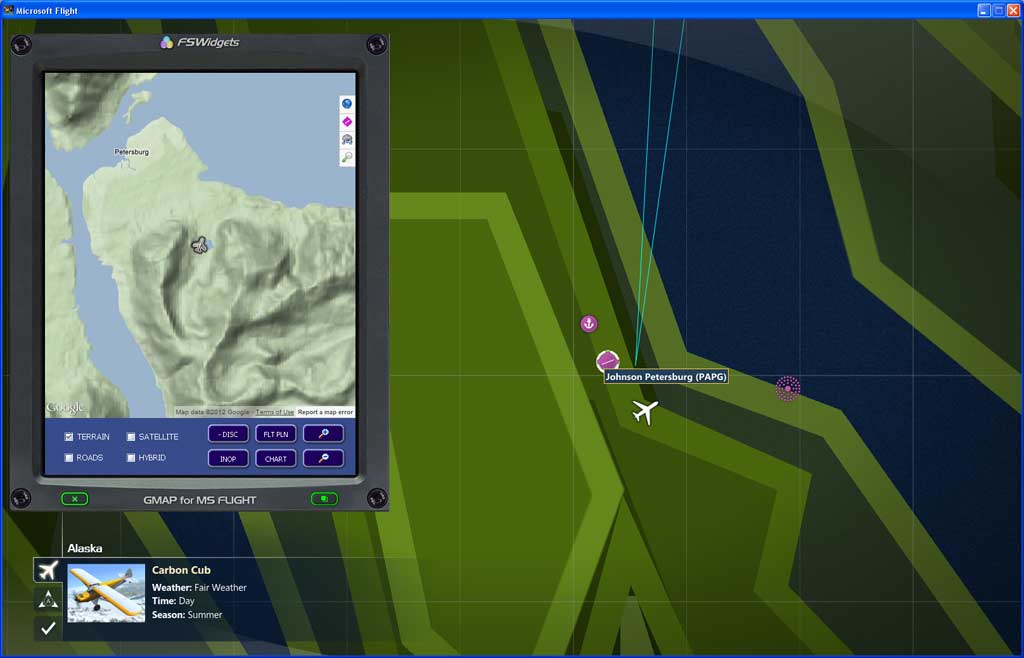Click the blue globe icon on the GMAP map
The image size is (1024, 658).
click(347, 104)
